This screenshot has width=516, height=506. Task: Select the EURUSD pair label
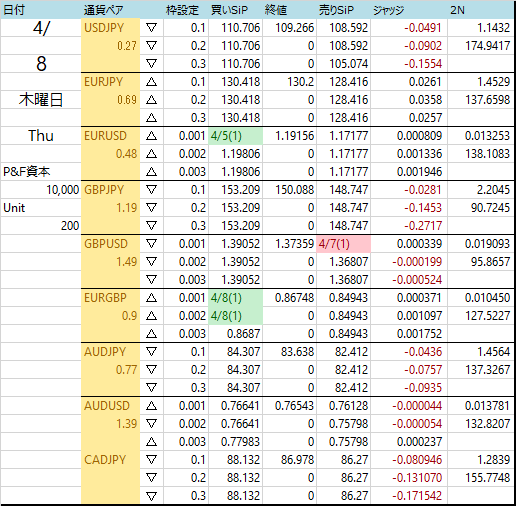[x=105, y=136]
